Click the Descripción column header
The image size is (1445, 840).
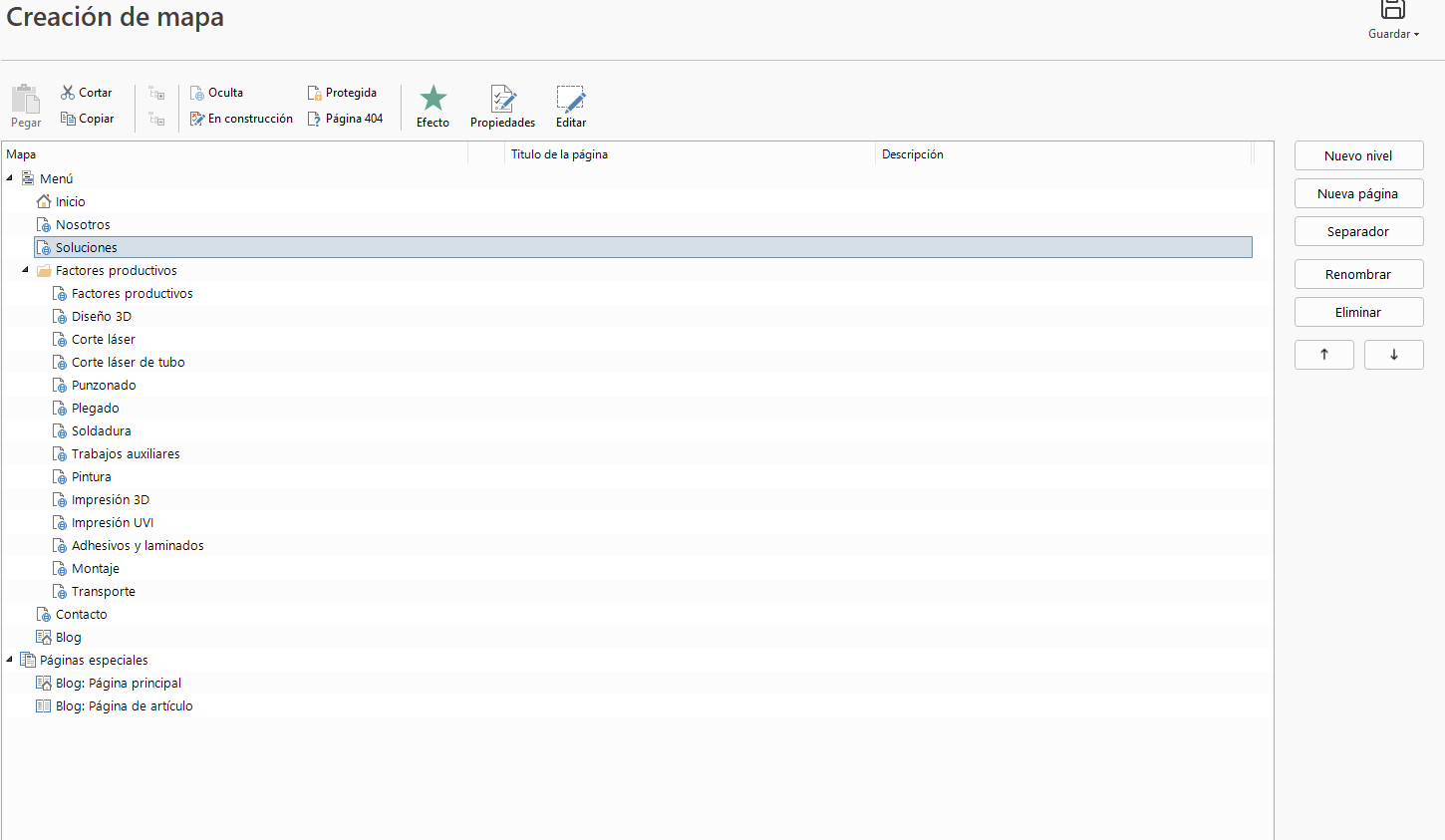(912, 154)
